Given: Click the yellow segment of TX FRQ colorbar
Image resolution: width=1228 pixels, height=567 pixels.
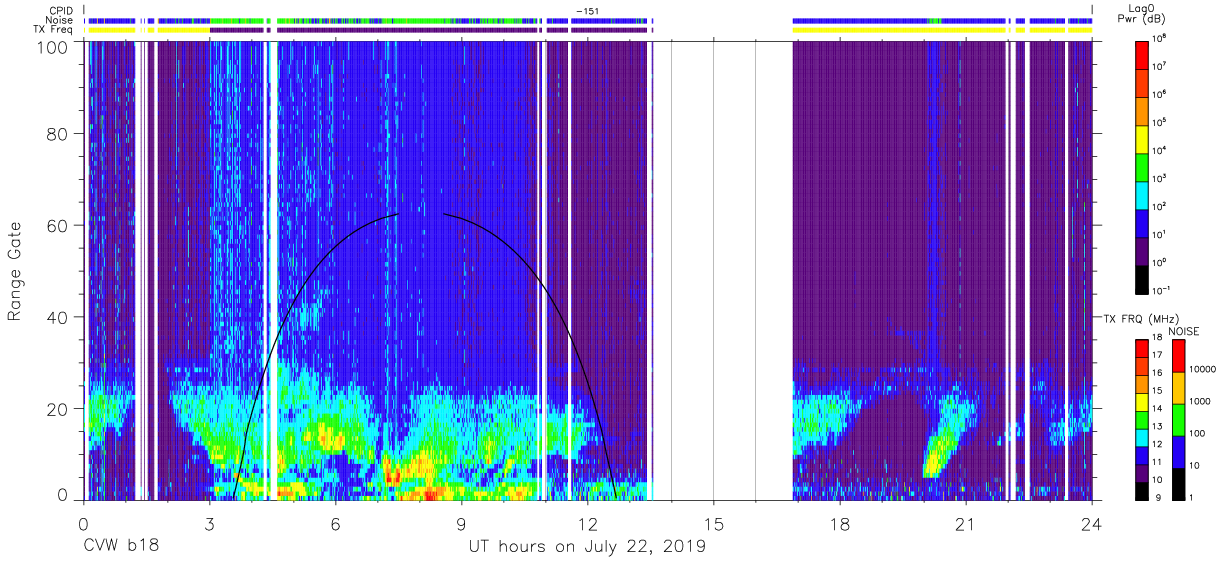Looking at the screenshot, I should click(x=1142, y=402).
